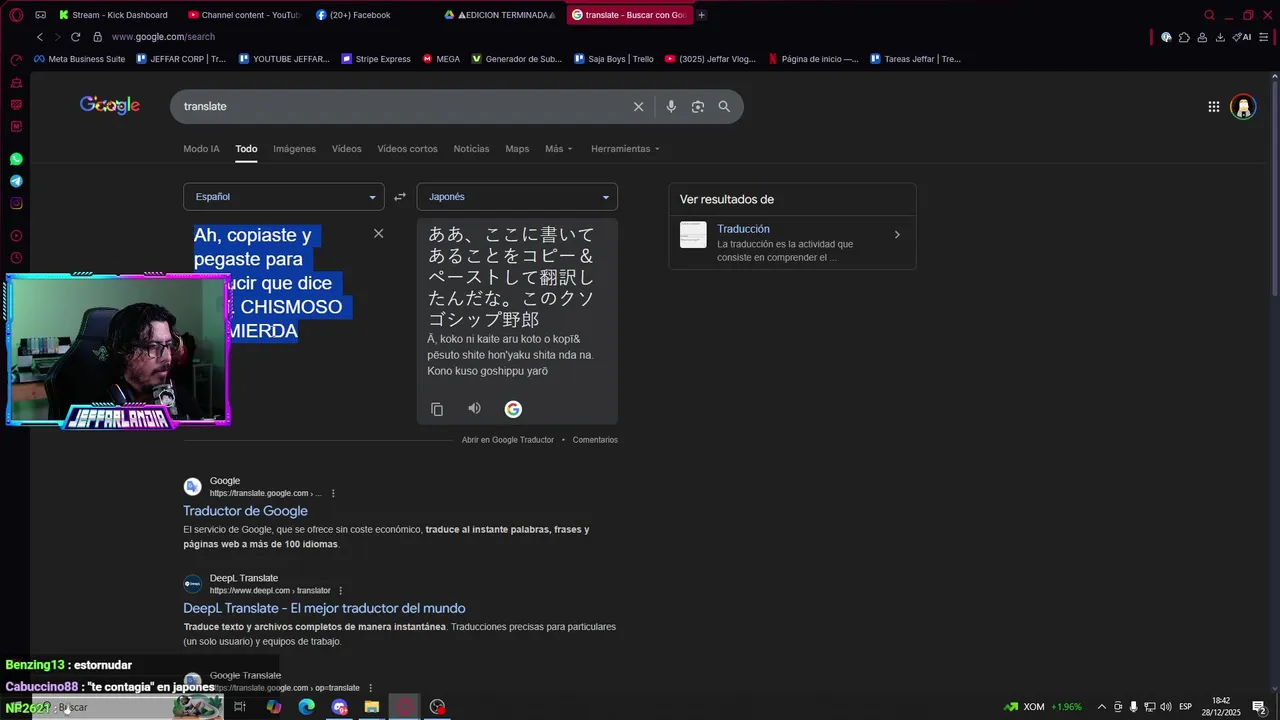The height and width of the screenshot is (720, 1280).
Task: Open the volume icon in system tray
Action: pos(1166,707)
